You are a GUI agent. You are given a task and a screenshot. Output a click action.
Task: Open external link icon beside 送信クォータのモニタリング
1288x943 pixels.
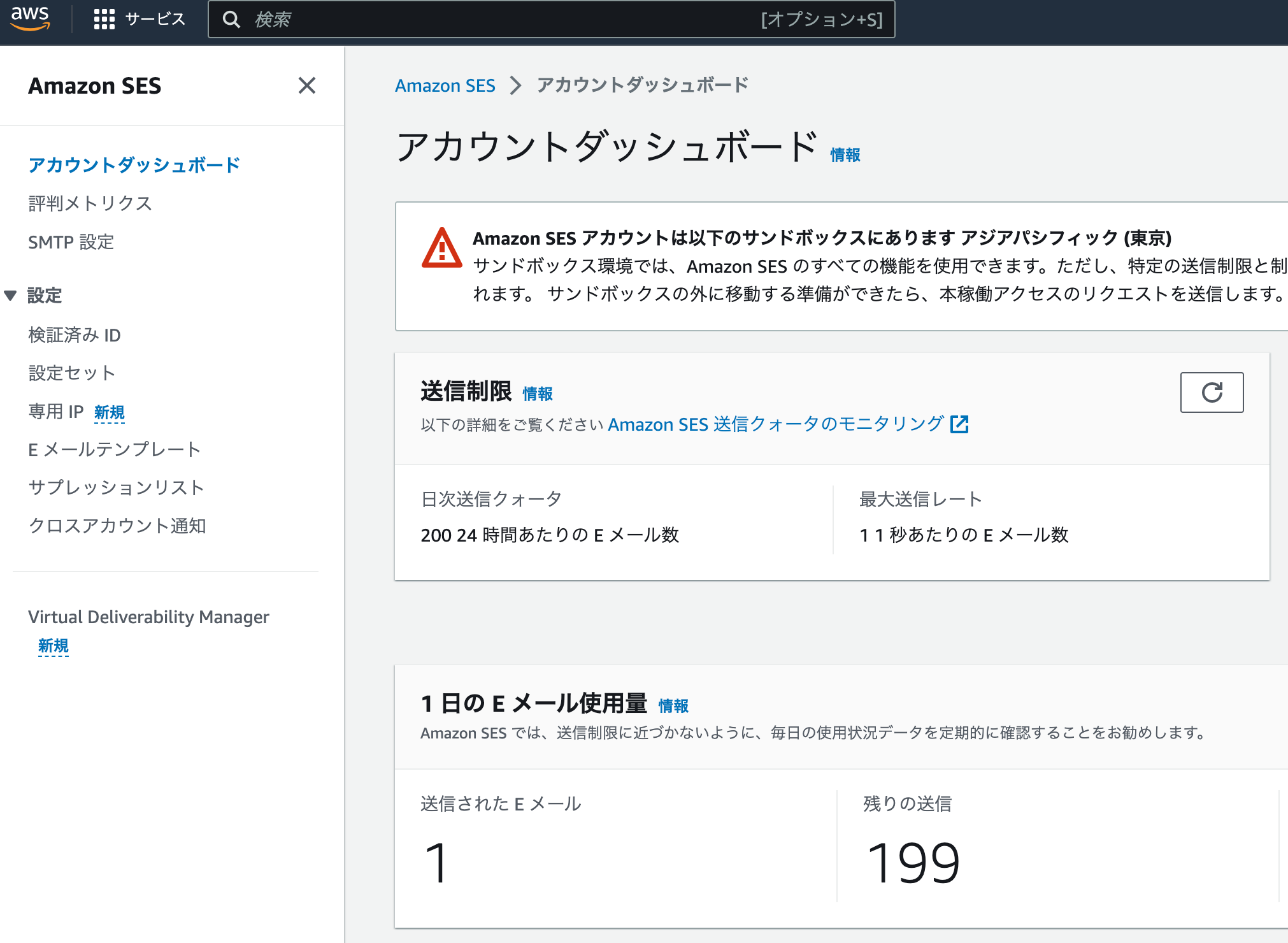point(959,424)
